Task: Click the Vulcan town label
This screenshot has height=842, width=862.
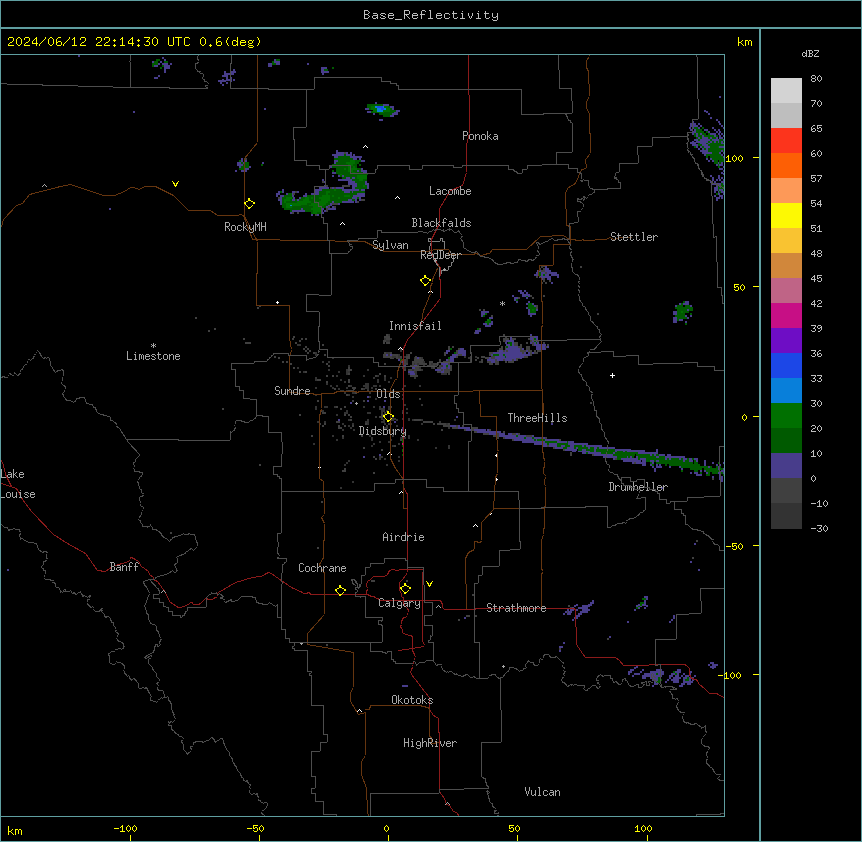Action: coord(542,792)
